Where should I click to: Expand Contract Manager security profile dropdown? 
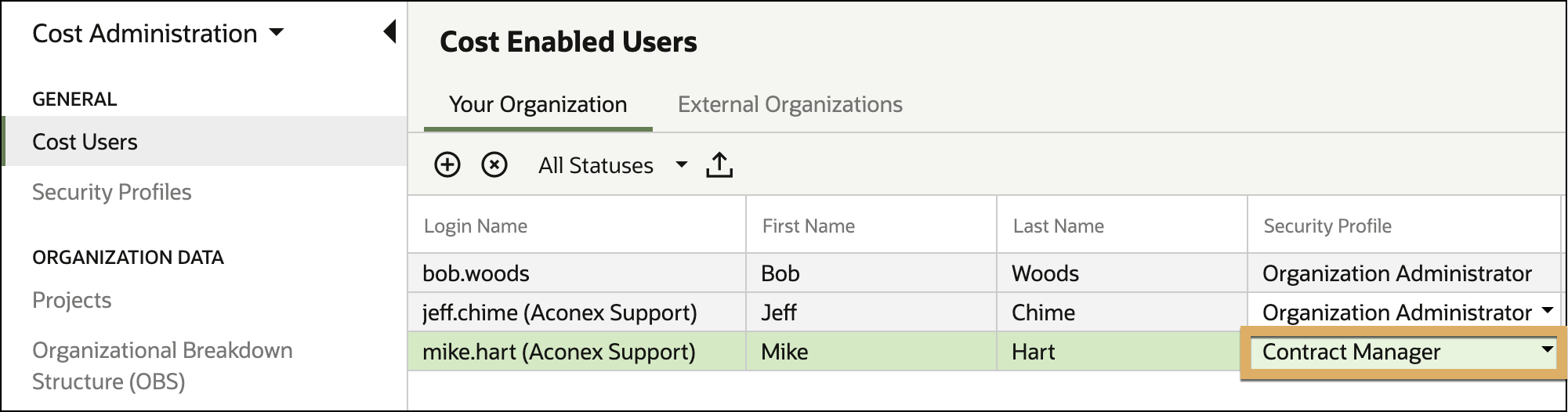point(1548,350)
